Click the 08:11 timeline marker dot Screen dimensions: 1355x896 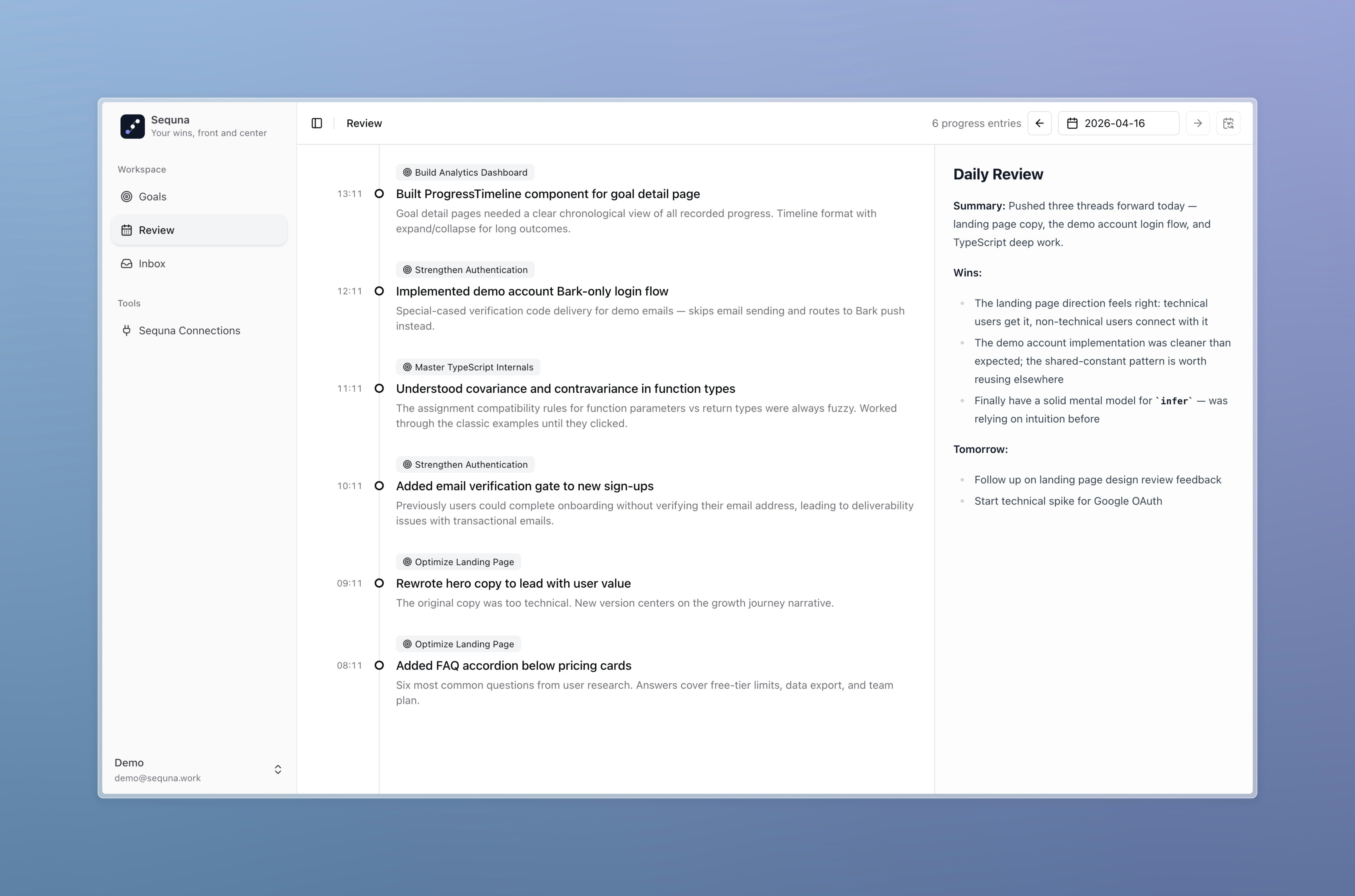(x=379, y=665)
